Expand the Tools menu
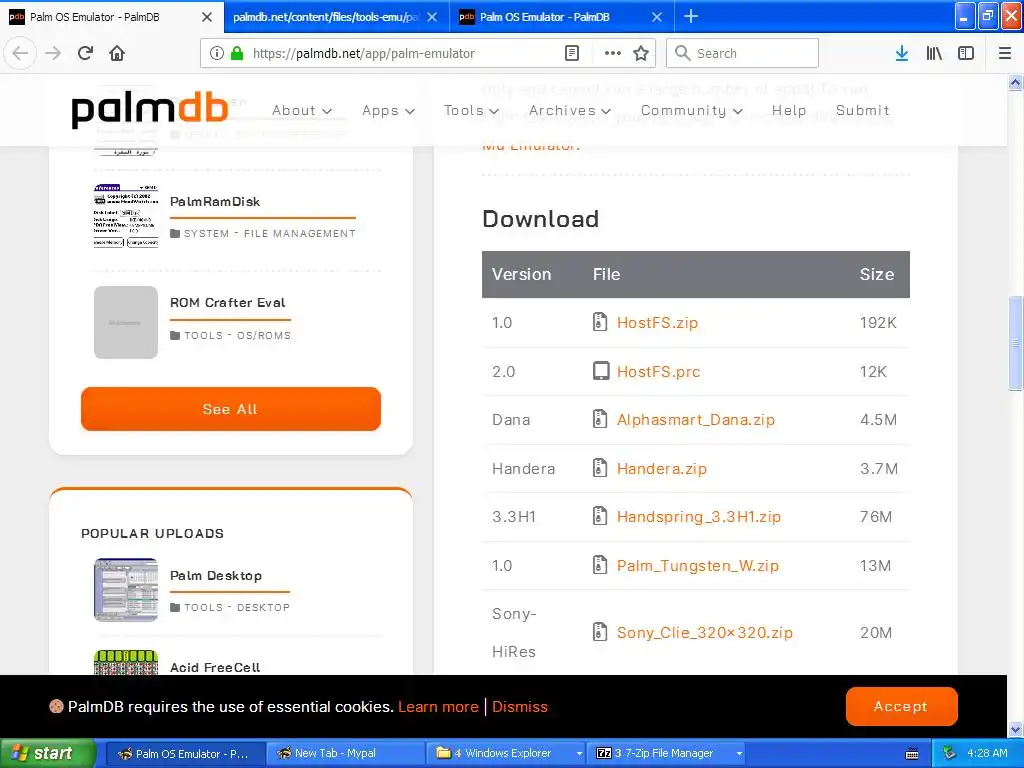1024x768 pixels. point(471,110)
